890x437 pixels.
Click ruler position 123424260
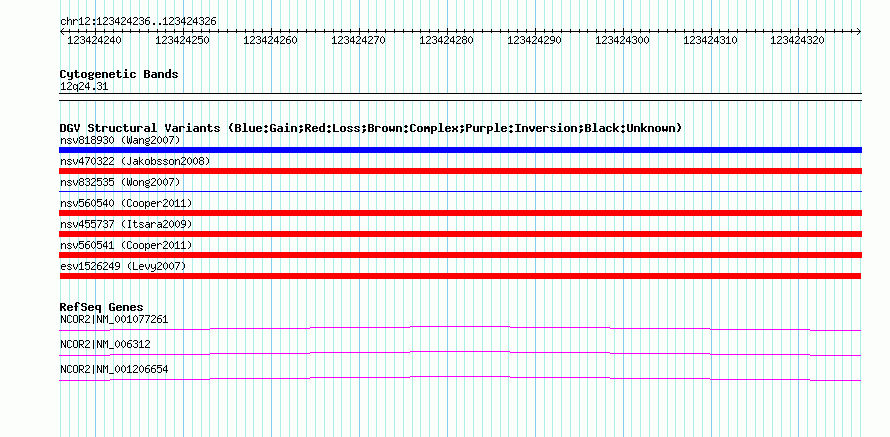coord(270,40)
